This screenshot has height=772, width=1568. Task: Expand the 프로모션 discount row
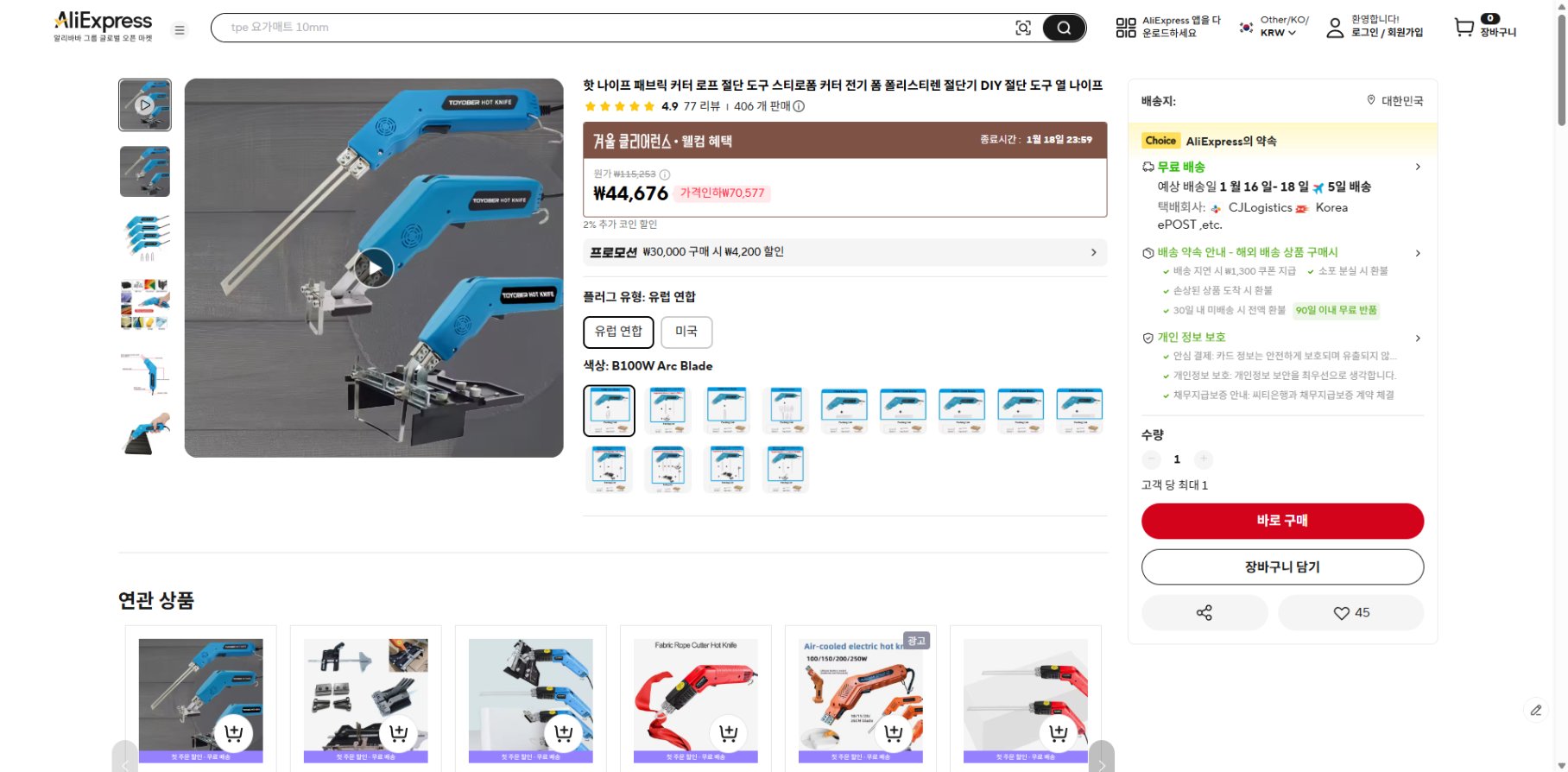tap(844, 252)
